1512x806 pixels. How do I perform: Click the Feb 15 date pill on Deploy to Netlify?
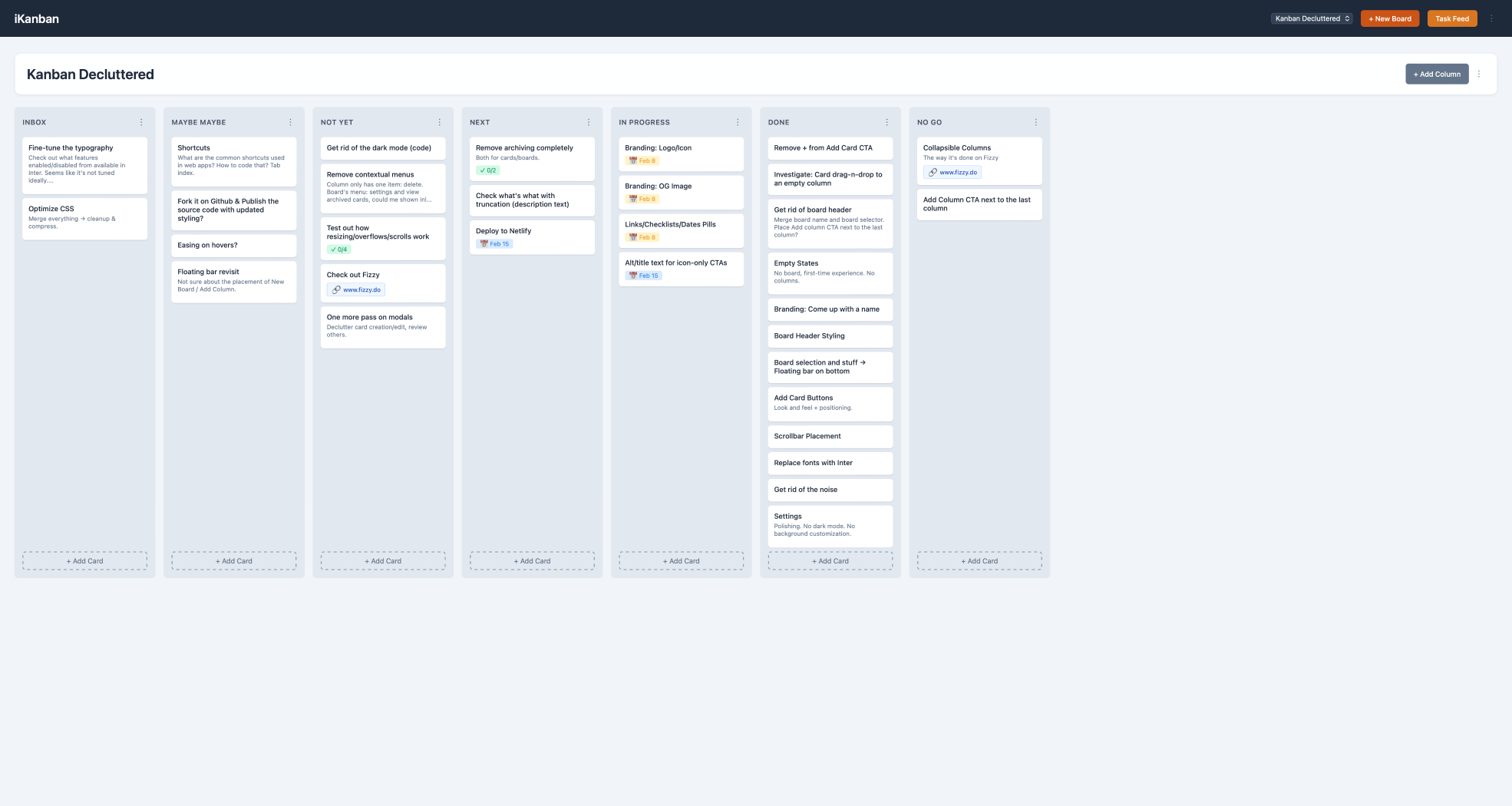click(495, 244)
